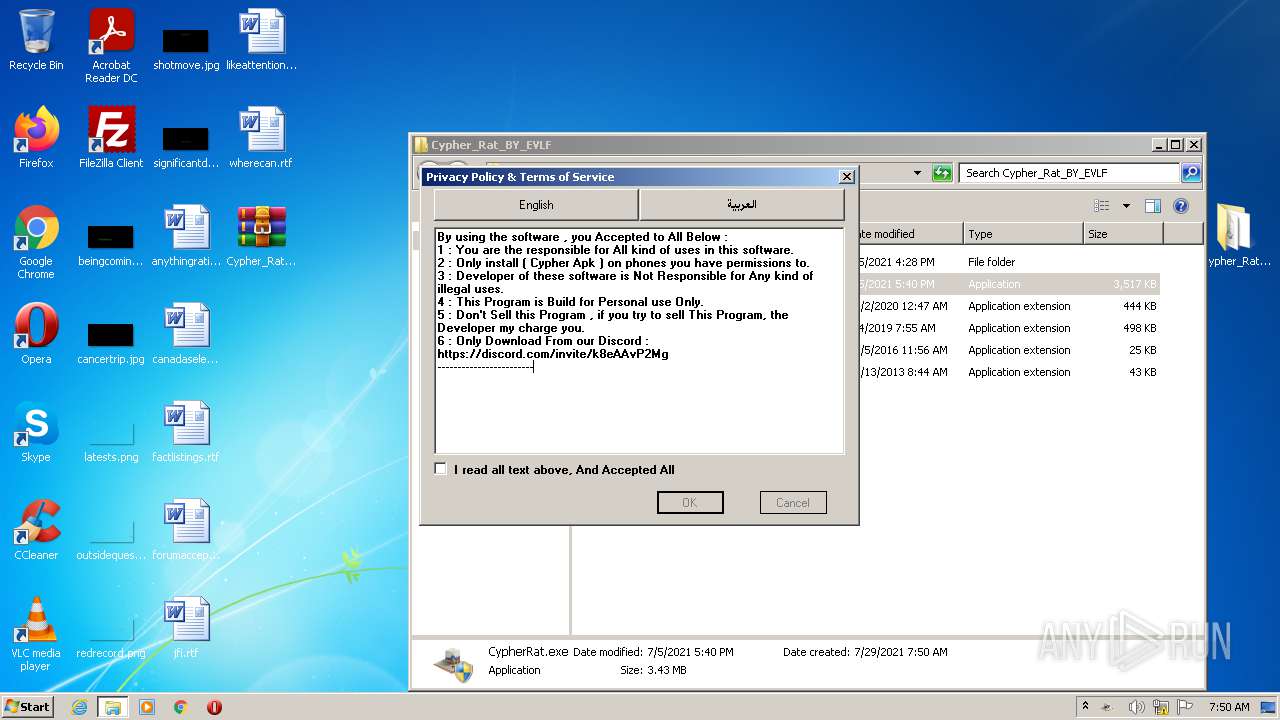Viewport: 1280px width, 720px height.
Task: Close the Privacy Policy & Terms dialog
Action: coord(846,177)
